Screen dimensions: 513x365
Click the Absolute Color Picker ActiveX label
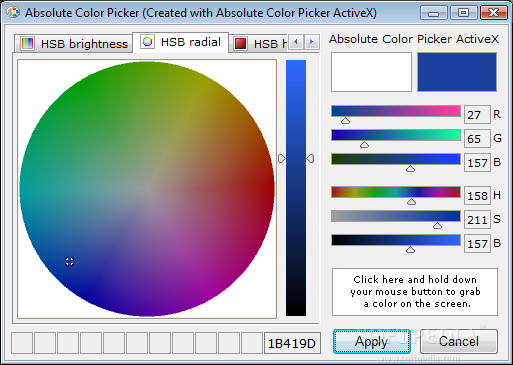point(414,39)
